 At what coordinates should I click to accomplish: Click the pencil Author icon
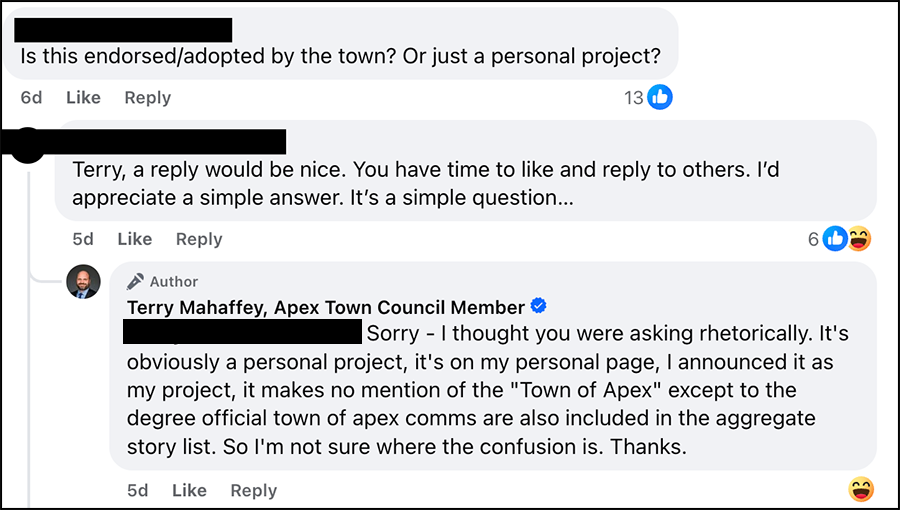(x=135, y=281)
